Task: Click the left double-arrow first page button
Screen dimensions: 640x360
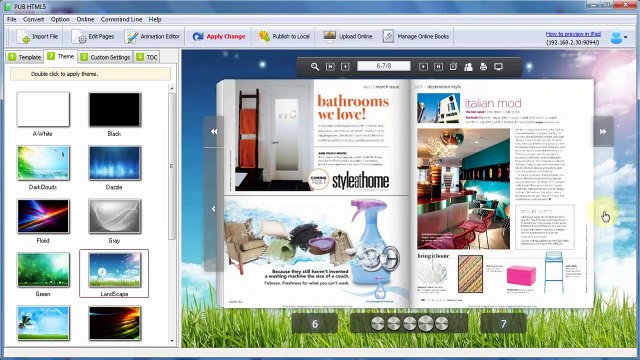Action: click(x=214, y=131)
